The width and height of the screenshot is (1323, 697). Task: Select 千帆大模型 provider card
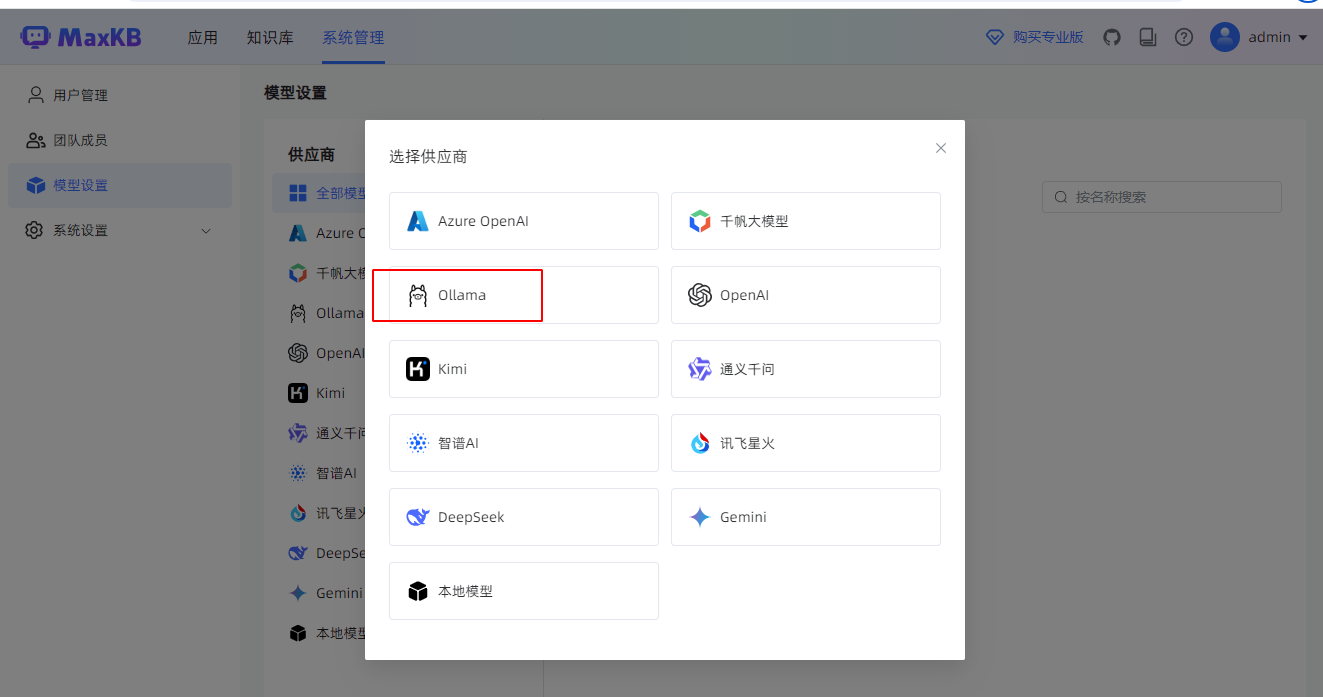[805, 221]
